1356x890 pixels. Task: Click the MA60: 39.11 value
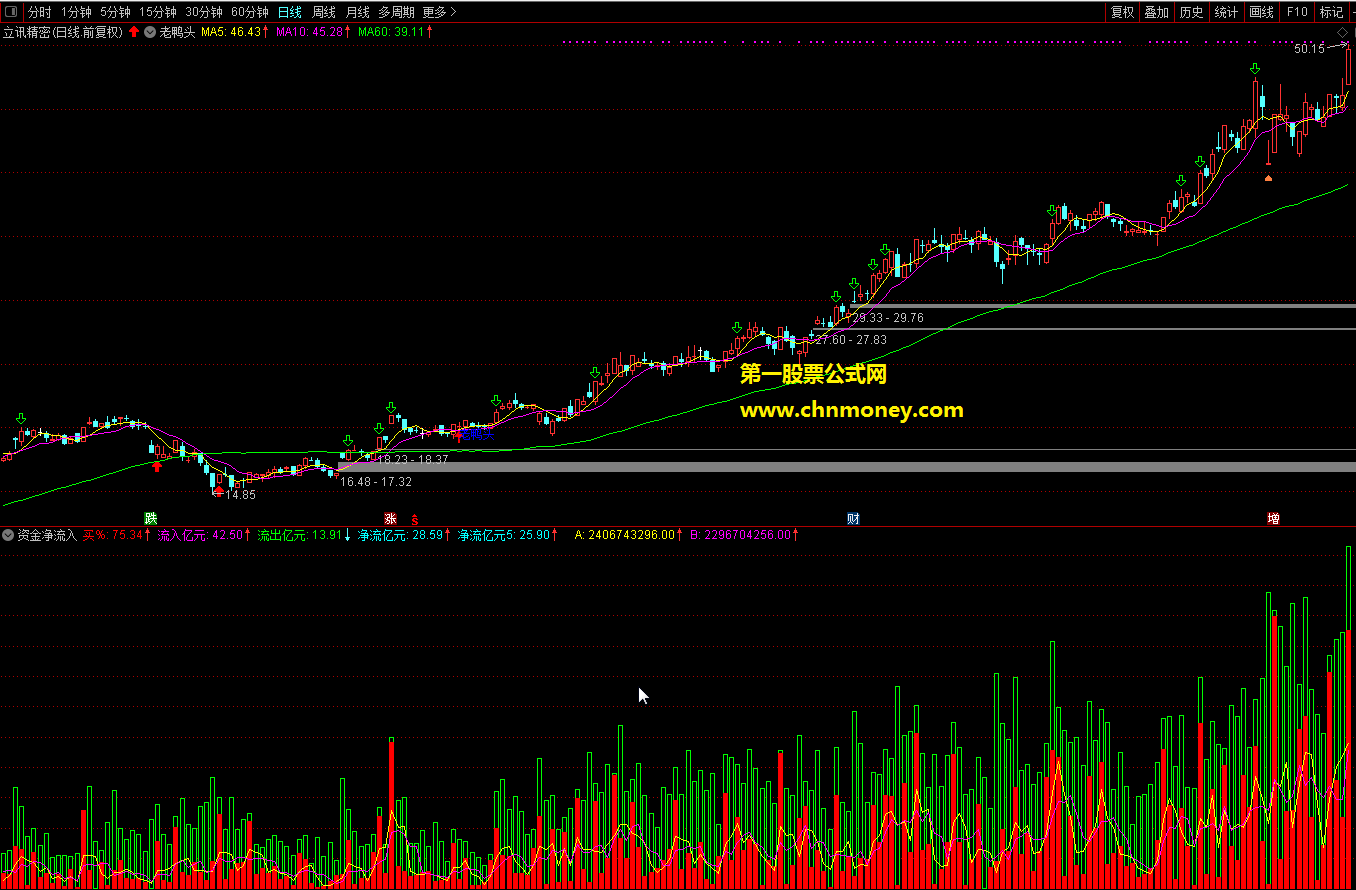[395, 32]
